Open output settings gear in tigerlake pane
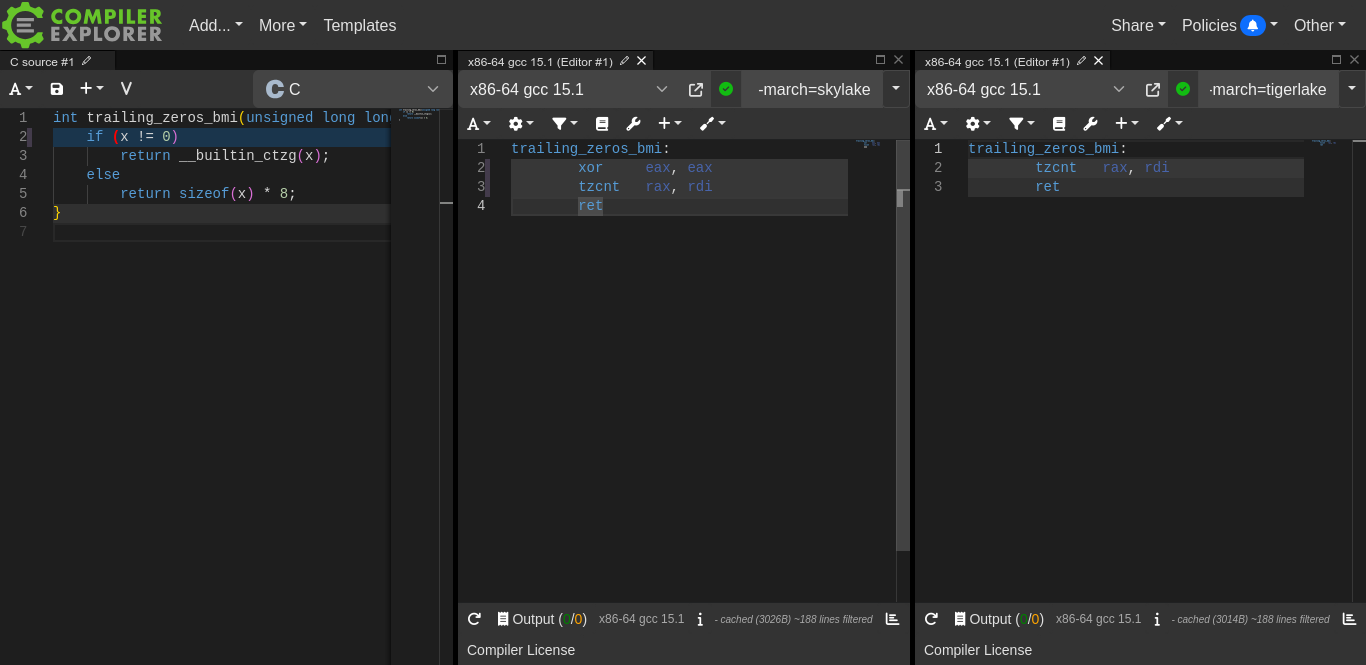Image resolution: width=1366 pixels, height=665 pixels. pyautogui.click(x=978, y=124)
